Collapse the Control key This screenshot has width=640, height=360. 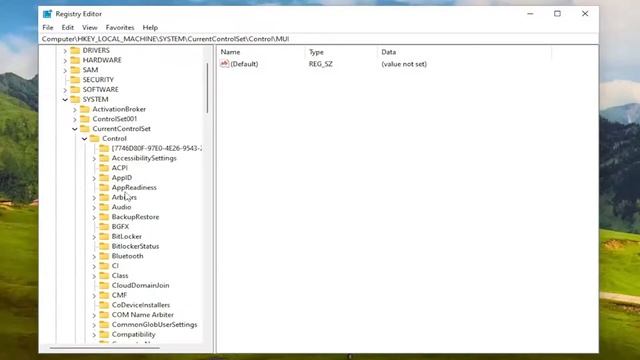pyautogui.click(x=84, y=139)
